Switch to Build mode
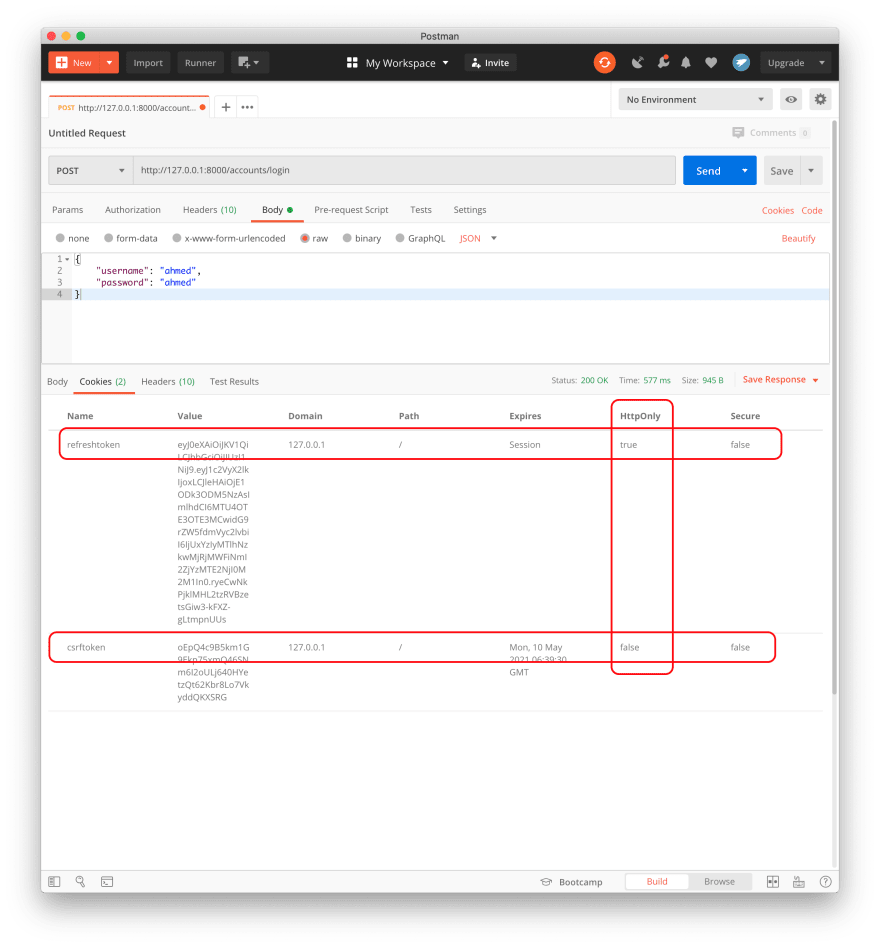Image resolution: width=880 pixels, height=947 pixels. point(657,881)
